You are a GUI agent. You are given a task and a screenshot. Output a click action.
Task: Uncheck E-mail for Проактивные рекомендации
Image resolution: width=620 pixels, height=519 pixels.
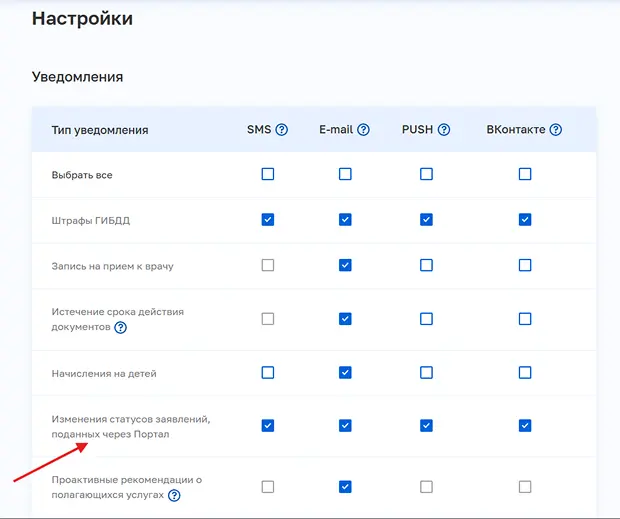click(345, 487)
